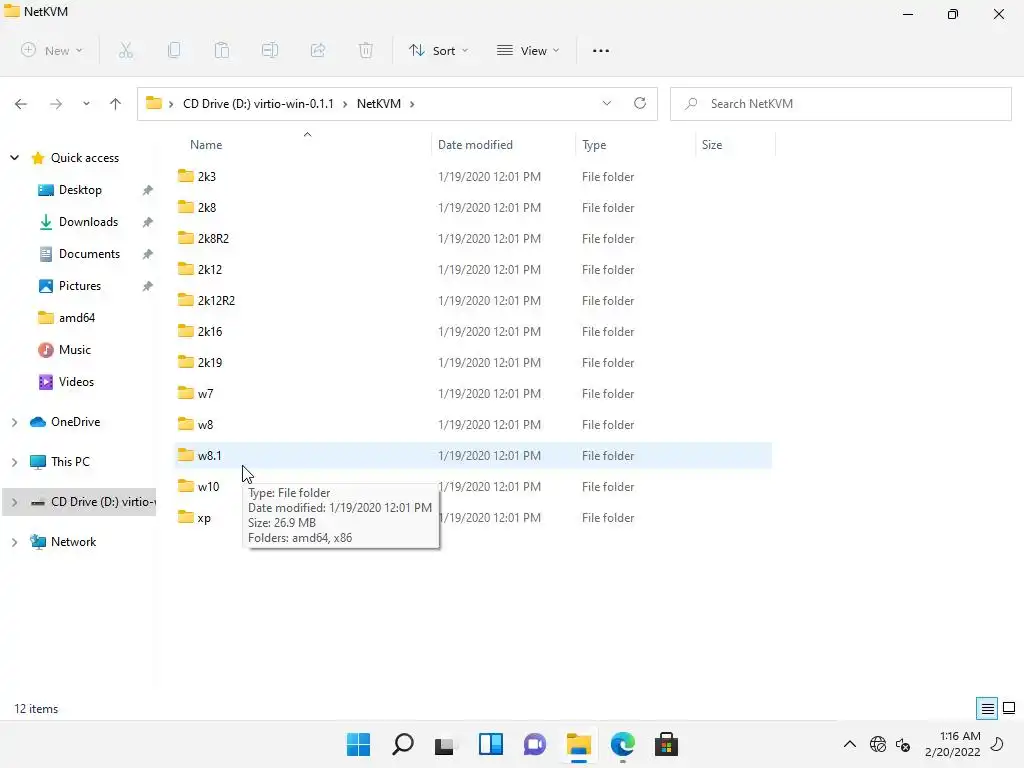Select Desktop in Quick access

pyautogui.click(x=80, y=190)
